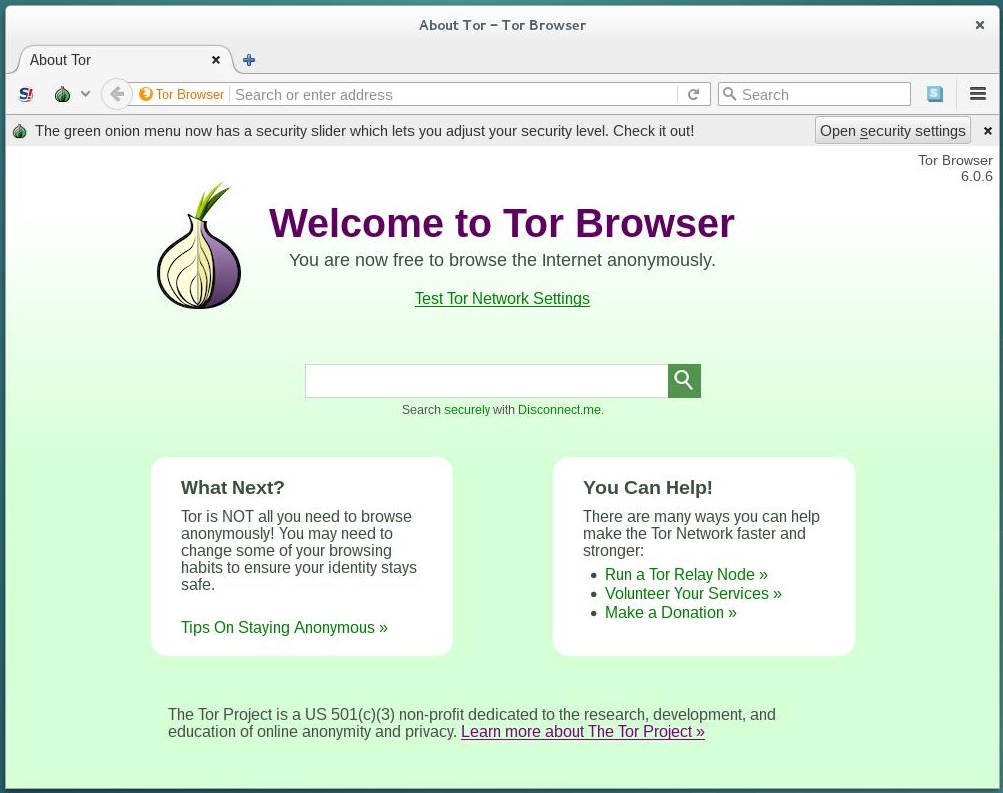Click Volunteer Your Services link
Viewport: 1003px width, 793px height.
(x=693, y=593)
